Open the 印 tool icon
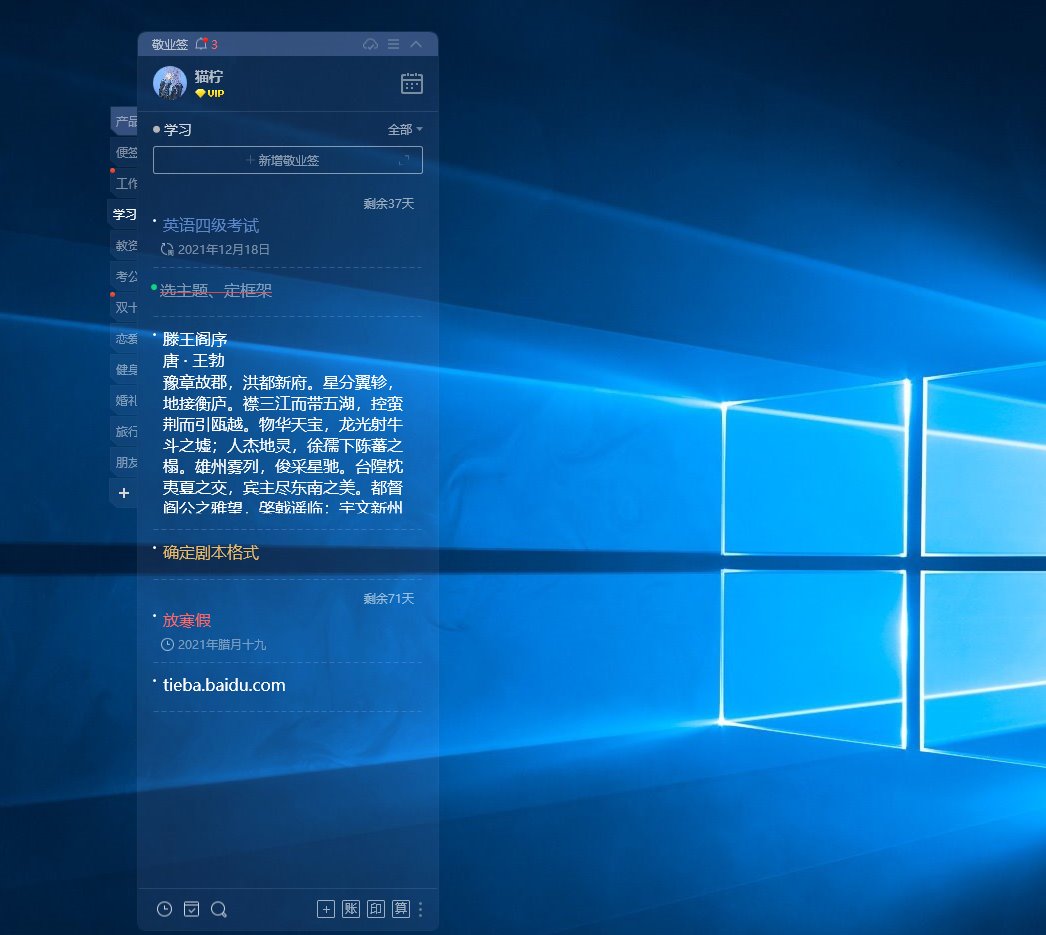Image resolution: width=1046 pixels, height=935 pixels. point(376,909)
